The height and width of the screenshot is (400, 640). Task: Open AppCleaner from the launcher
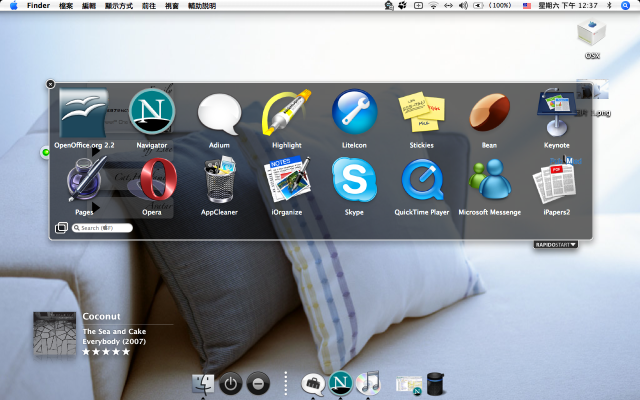[220, 180]
